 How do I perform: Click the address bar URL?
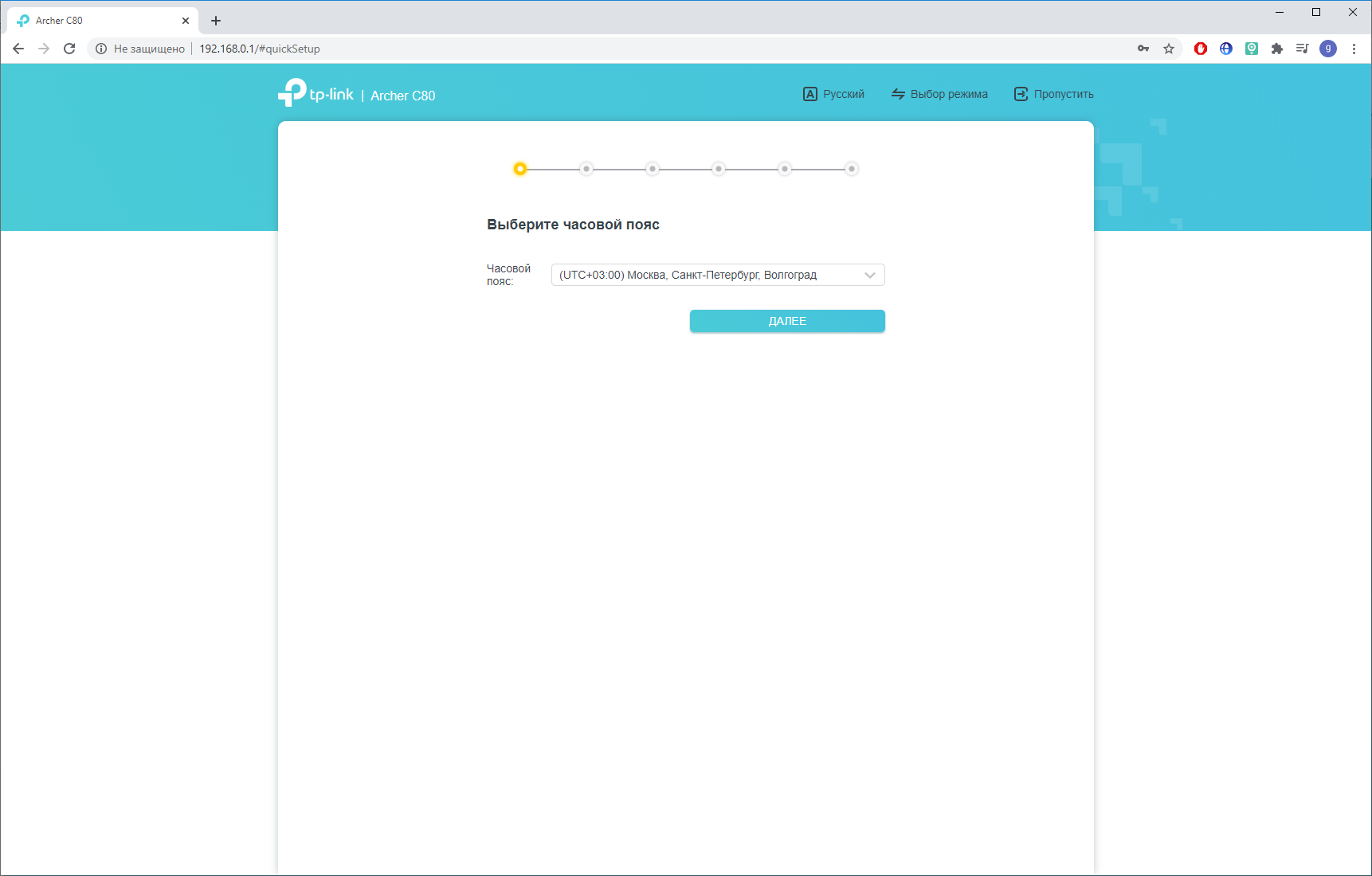click(x=260, y=49)
